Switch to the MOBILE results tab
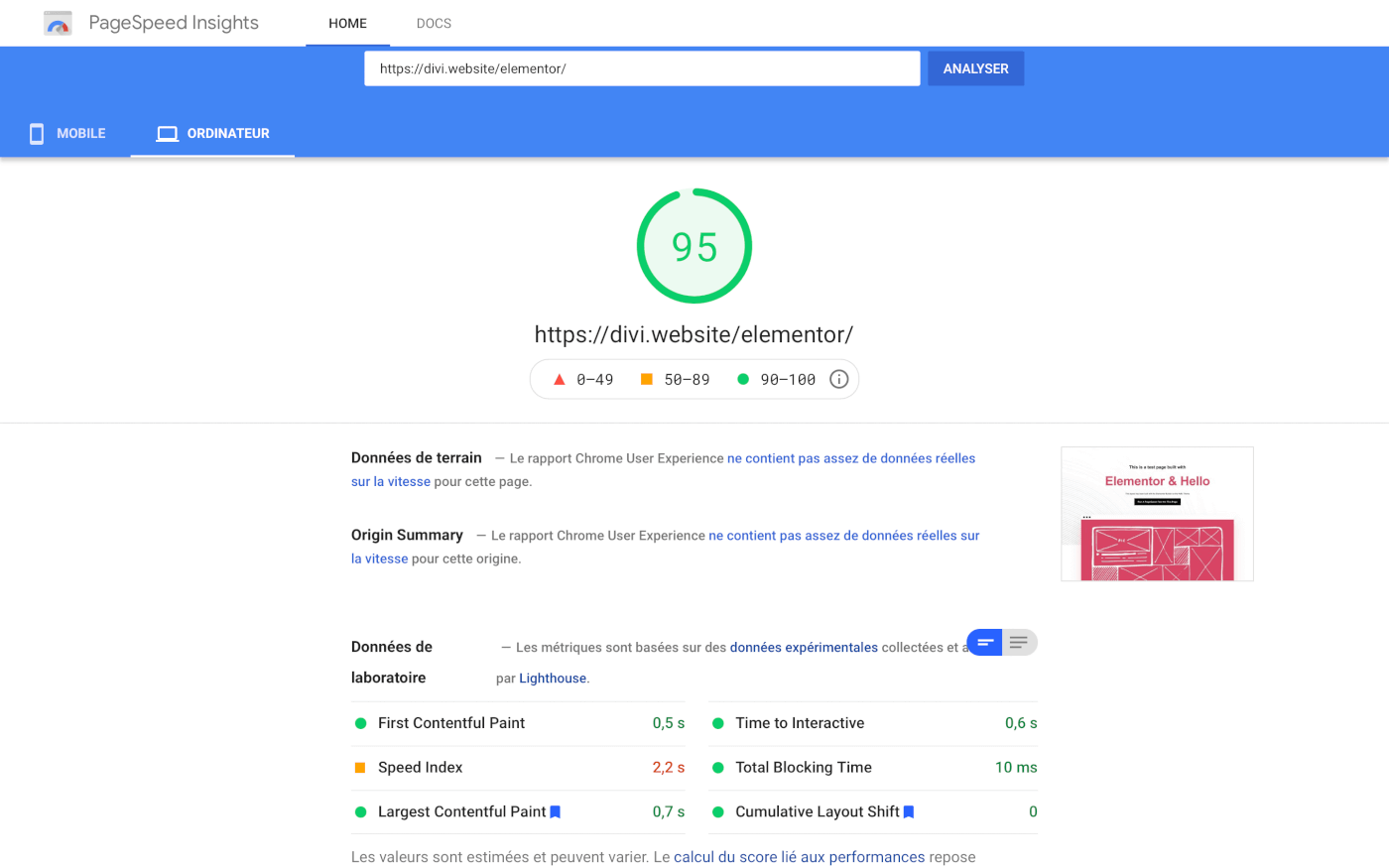Image resolution: width=1389 pixels, height=868 pixels. (x=65, y=134)
